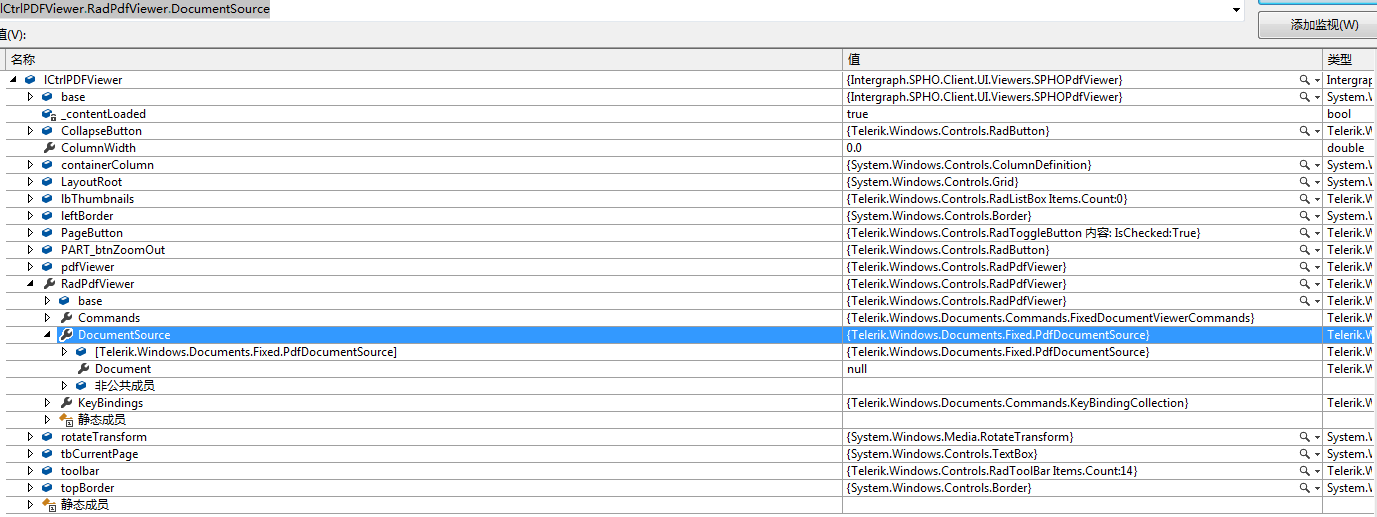Screen dimensions: 1377x517
Task: Expand the tbCurrentPage node
Action: point(30,454)
